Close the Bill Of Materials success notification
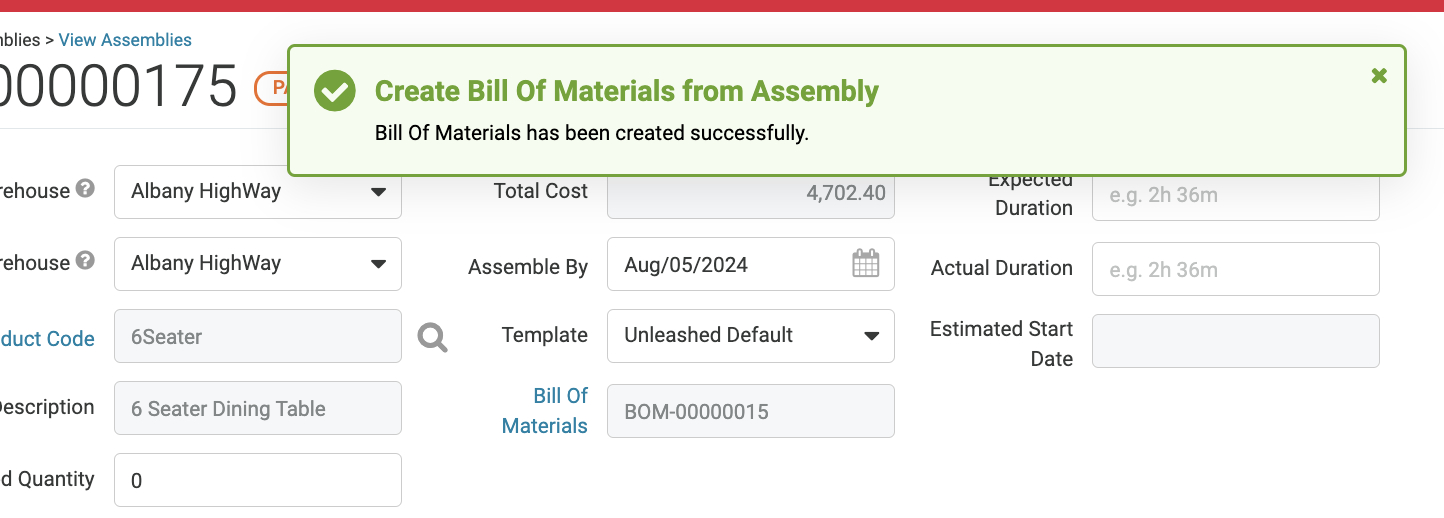The image size is (1444, 518). tap(1379, 76)
